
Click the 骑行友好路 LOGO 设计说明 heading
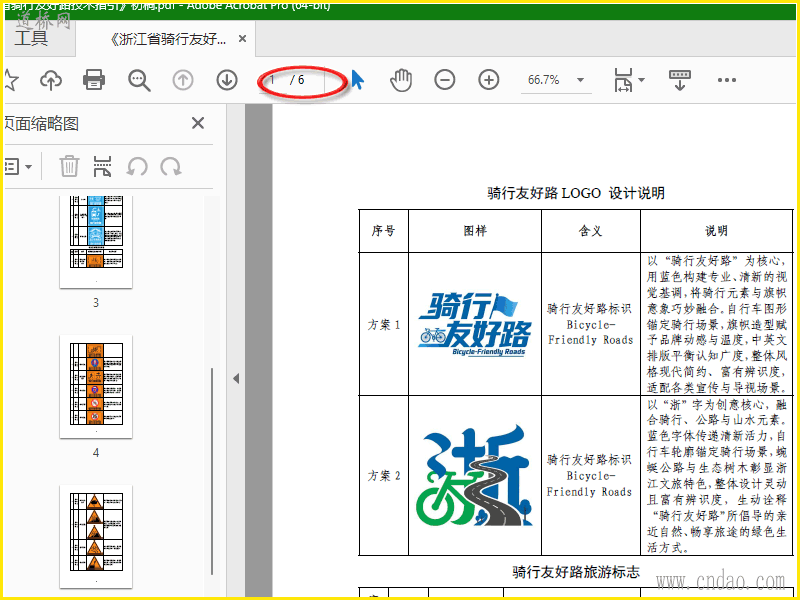[576, 193]
